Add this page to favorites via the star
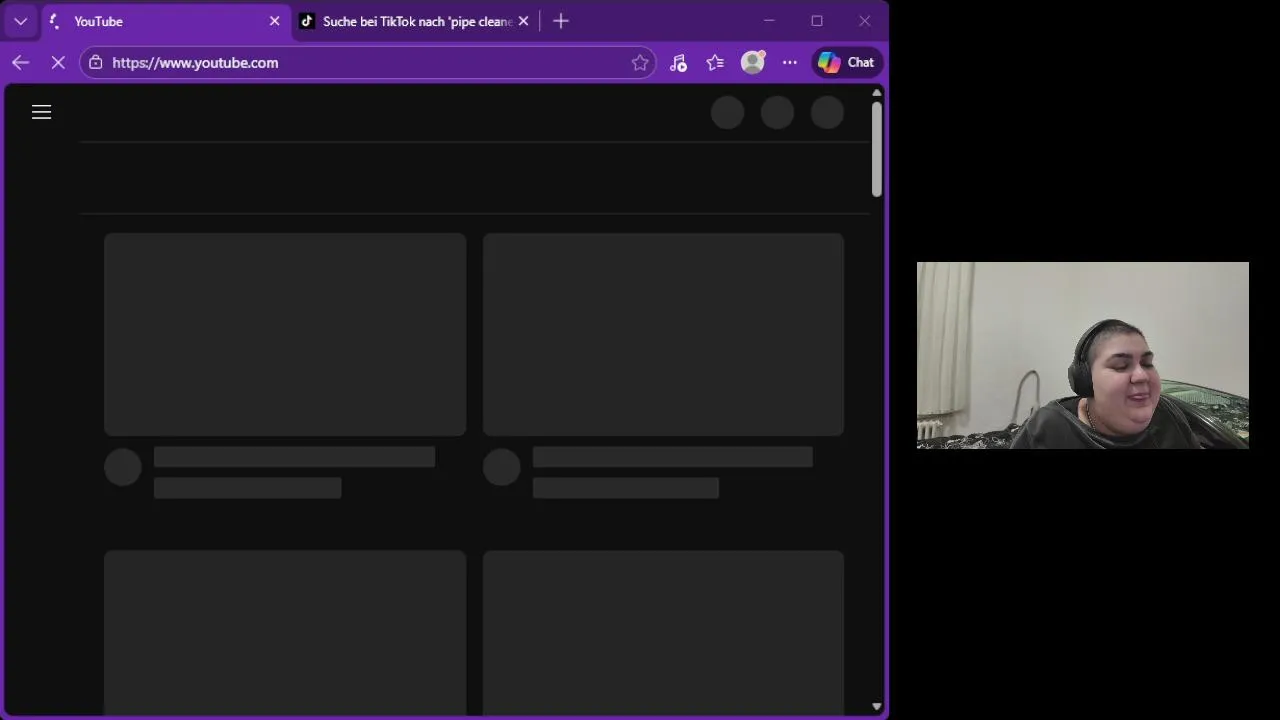 [640, 62]
